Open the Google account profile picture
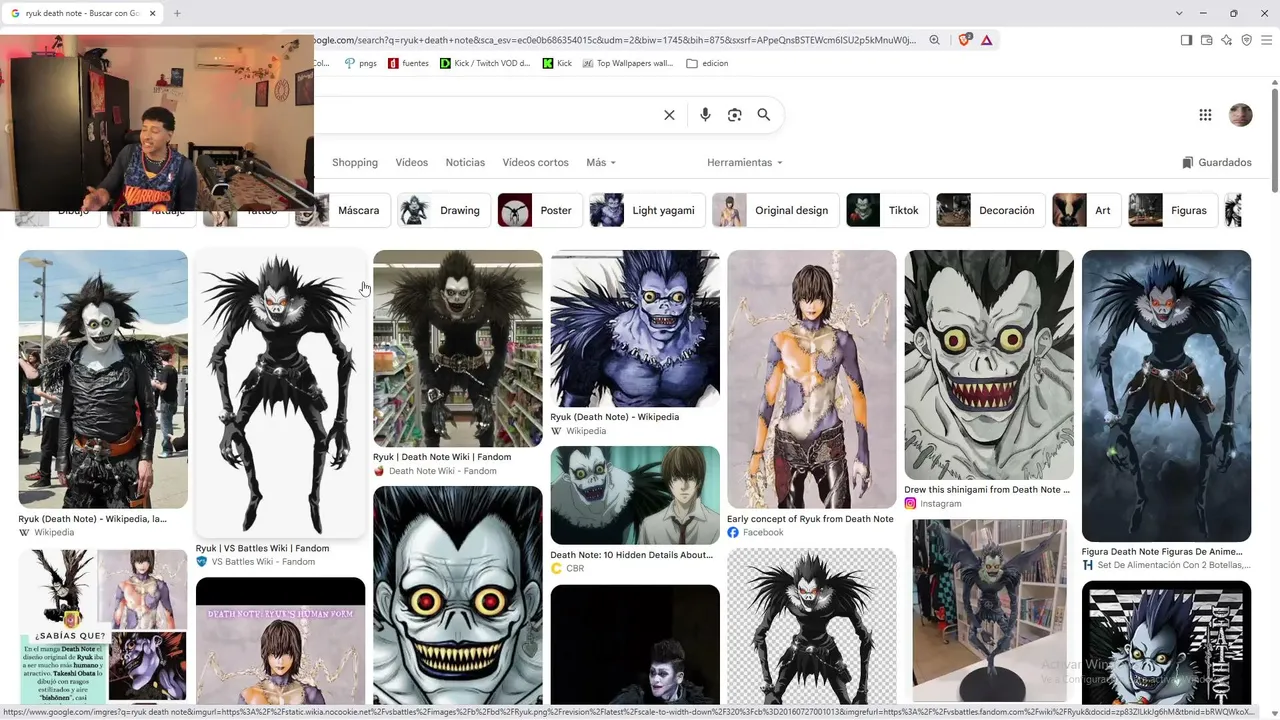The image size is (1280, 720). (x=1240, y=115)
